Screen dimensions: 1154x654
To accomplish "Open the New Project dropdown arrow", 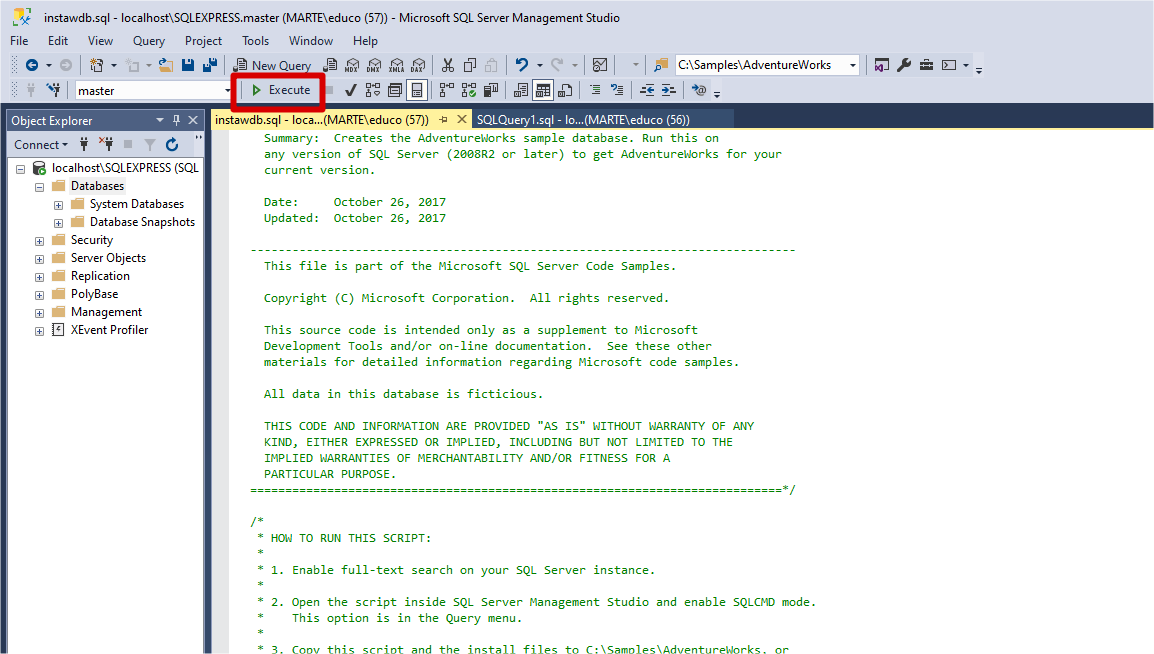I will point(113,65).
